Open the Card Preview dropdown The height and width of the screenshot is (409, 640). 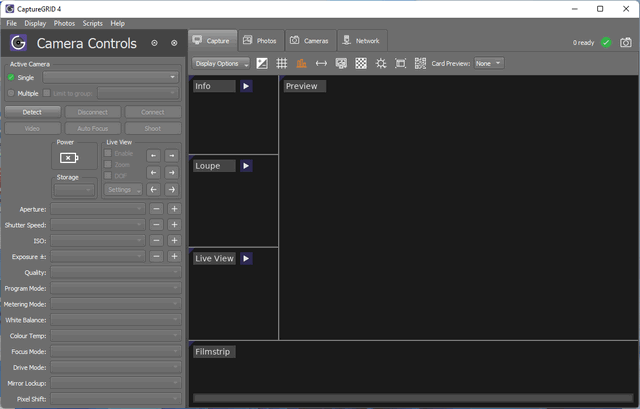489,63
